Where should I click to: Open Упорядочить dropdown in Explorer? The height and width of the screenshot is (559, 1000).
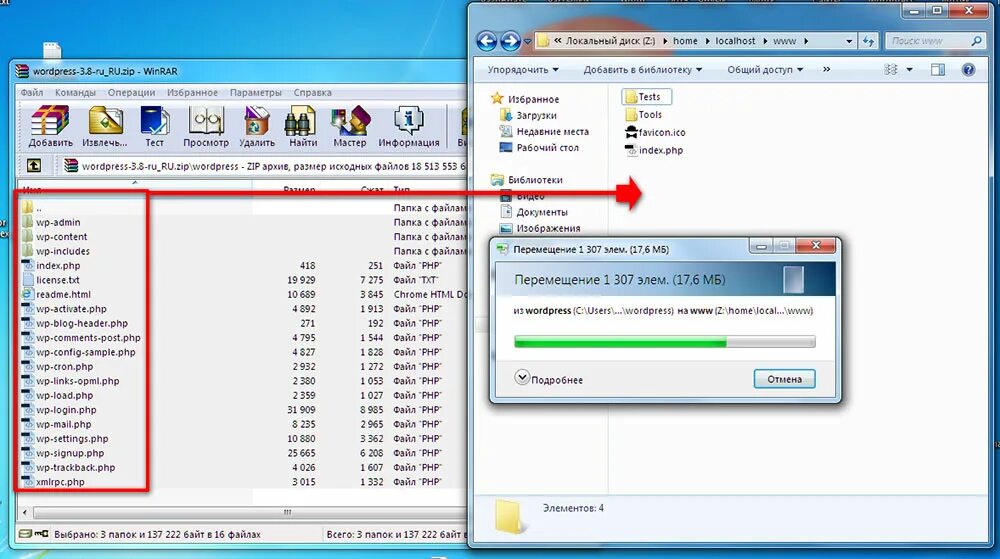523,69
